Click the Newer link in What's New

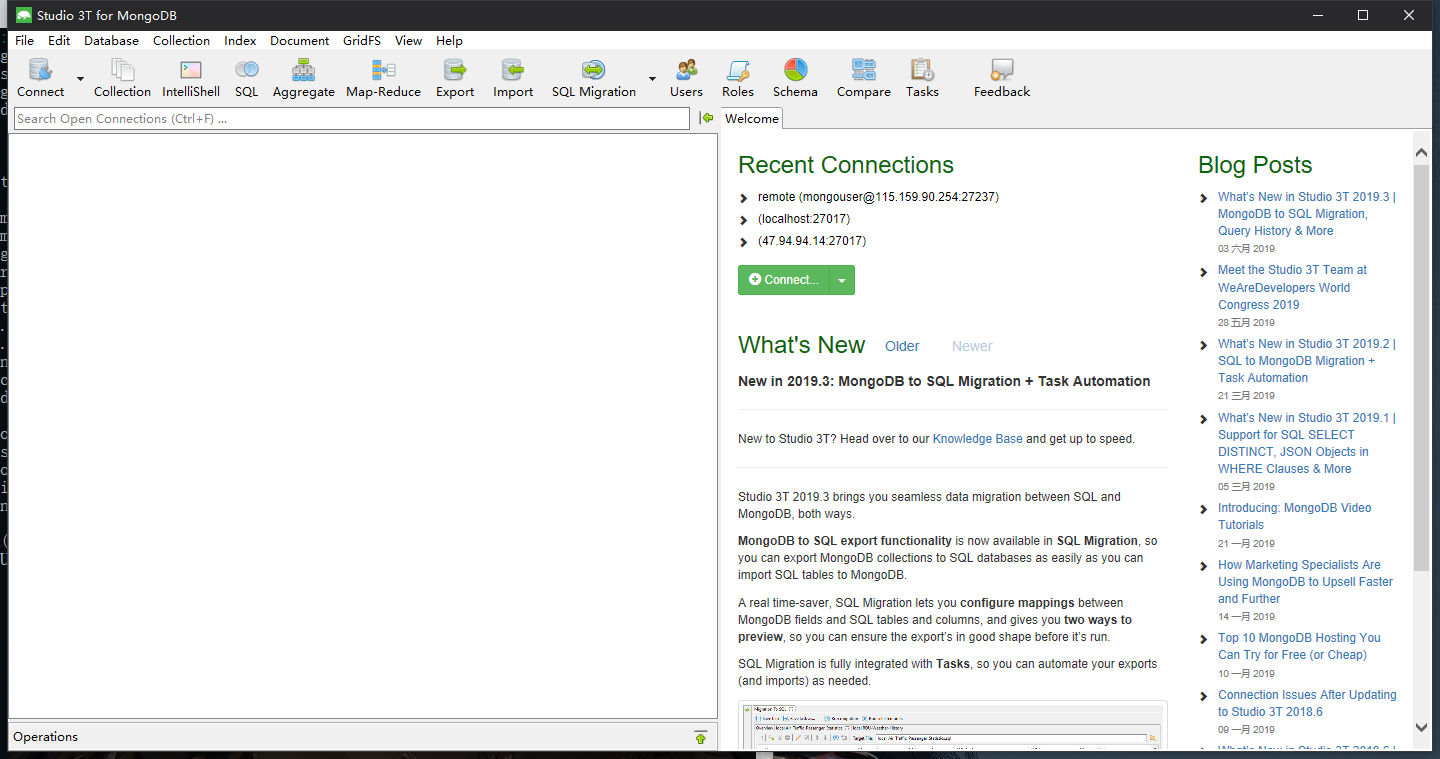click(972, 346)
